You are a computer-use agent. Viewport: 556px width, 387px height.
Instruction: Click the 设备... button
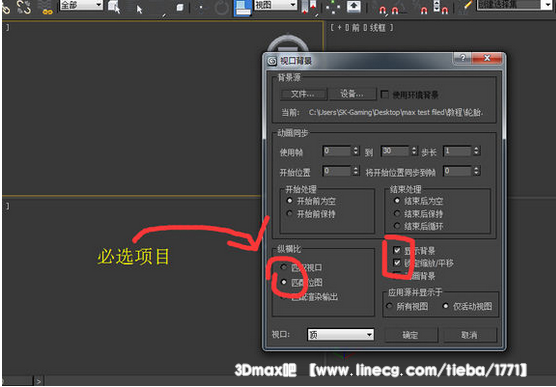[x=352, y=94]
